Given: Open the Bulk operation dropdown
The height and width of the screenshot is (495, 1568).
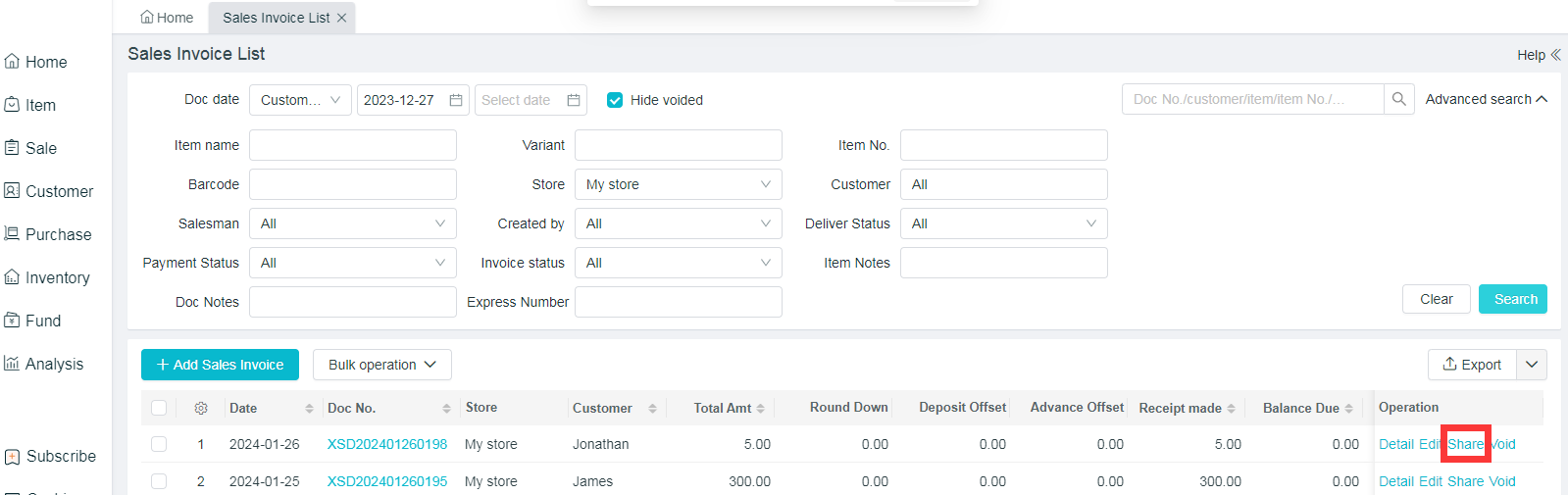Looking at the screenshot, I should 381,365.
